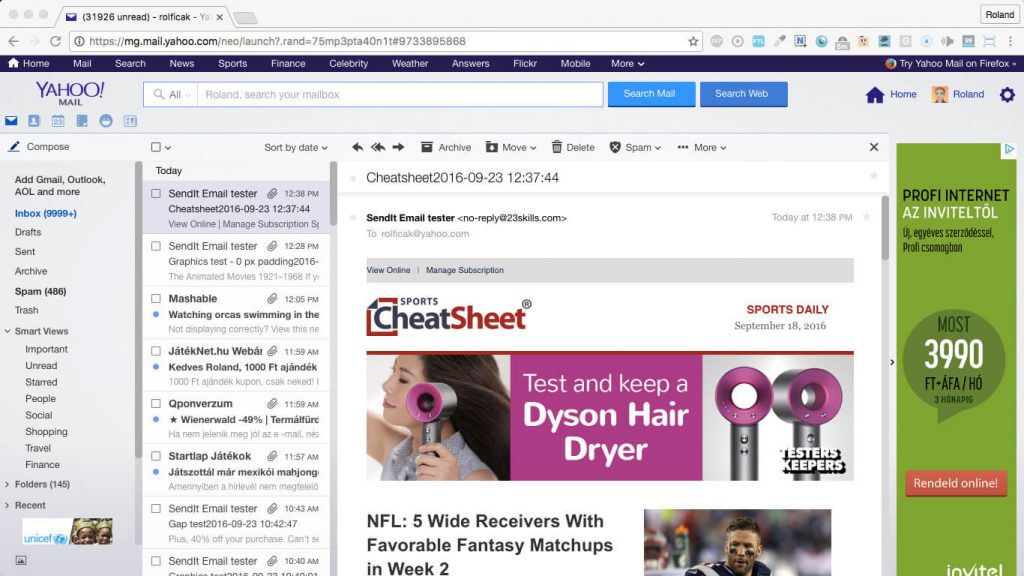The image size is (1024, 576).
Task: Open the Move dropdown menu
Action: click(x=511, y=147)
